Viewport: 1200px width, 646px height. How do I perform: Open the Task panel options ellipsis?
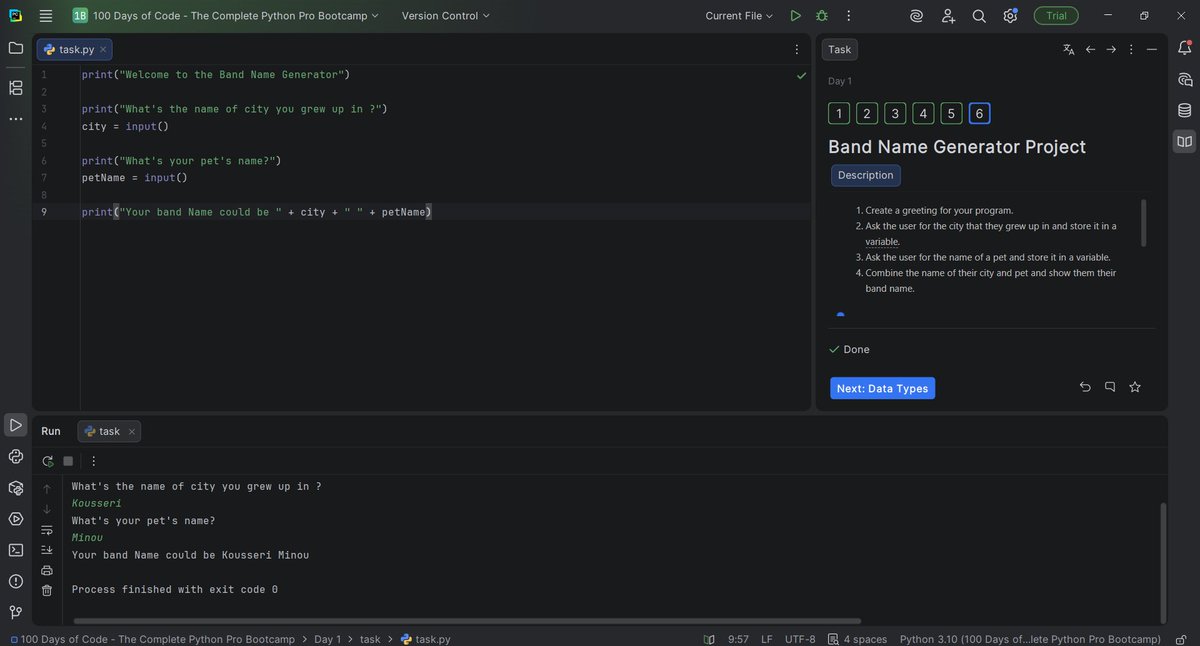(1131, 49)
